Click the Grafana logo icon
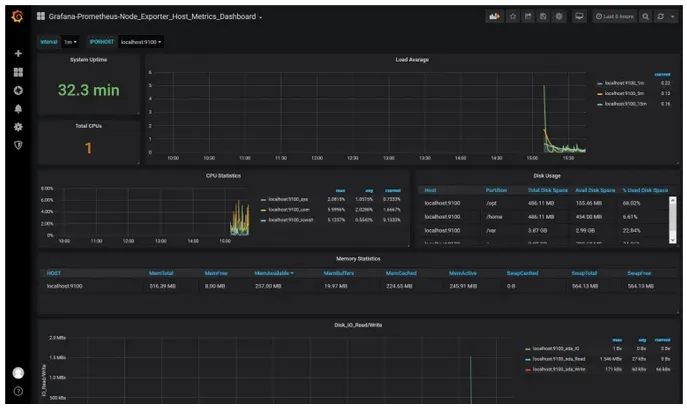 coord(18,16)
